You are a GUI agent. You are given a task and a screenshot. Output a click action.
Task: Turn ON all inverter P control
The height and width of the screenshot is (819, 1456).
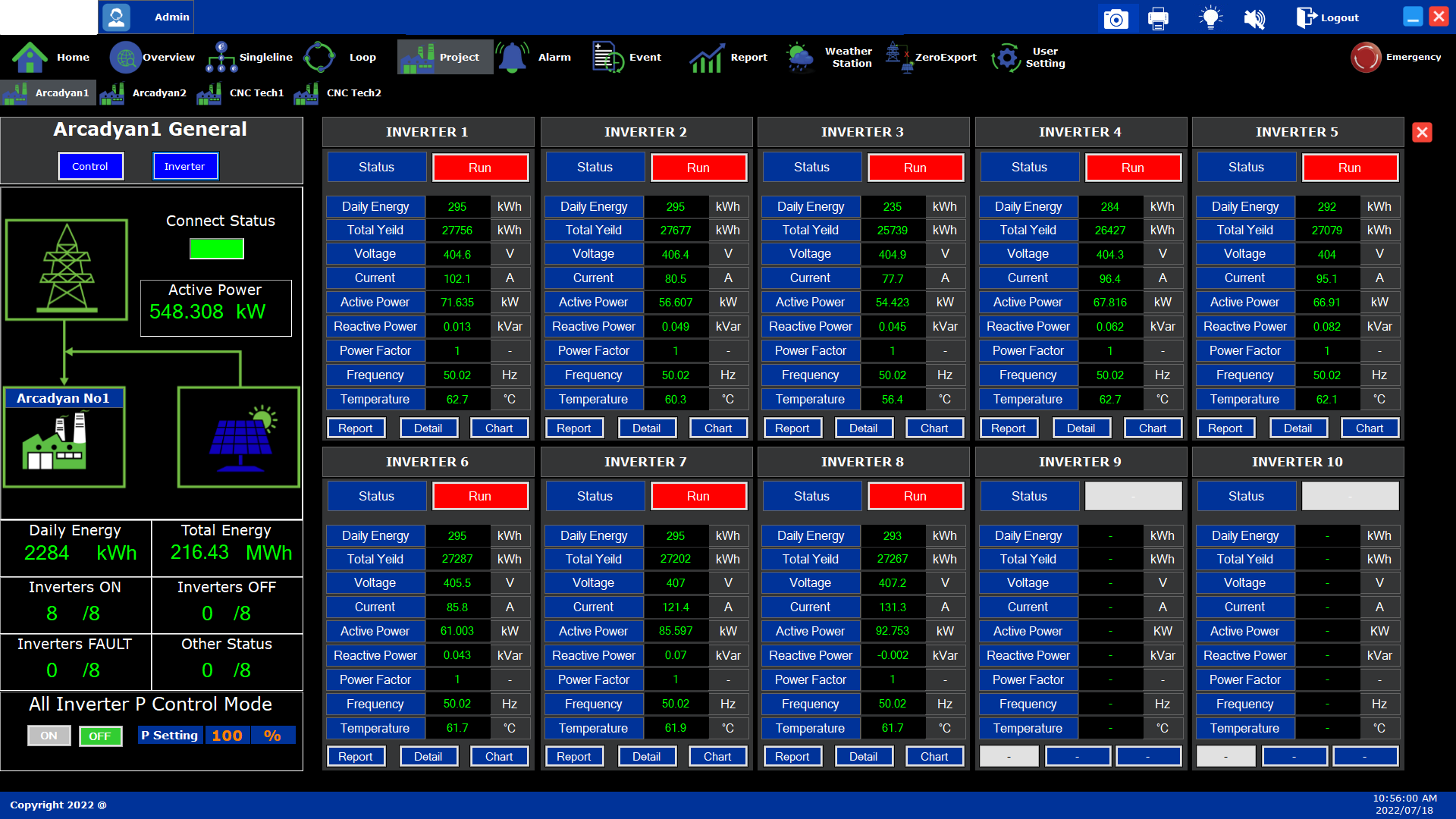coord(49,736)
